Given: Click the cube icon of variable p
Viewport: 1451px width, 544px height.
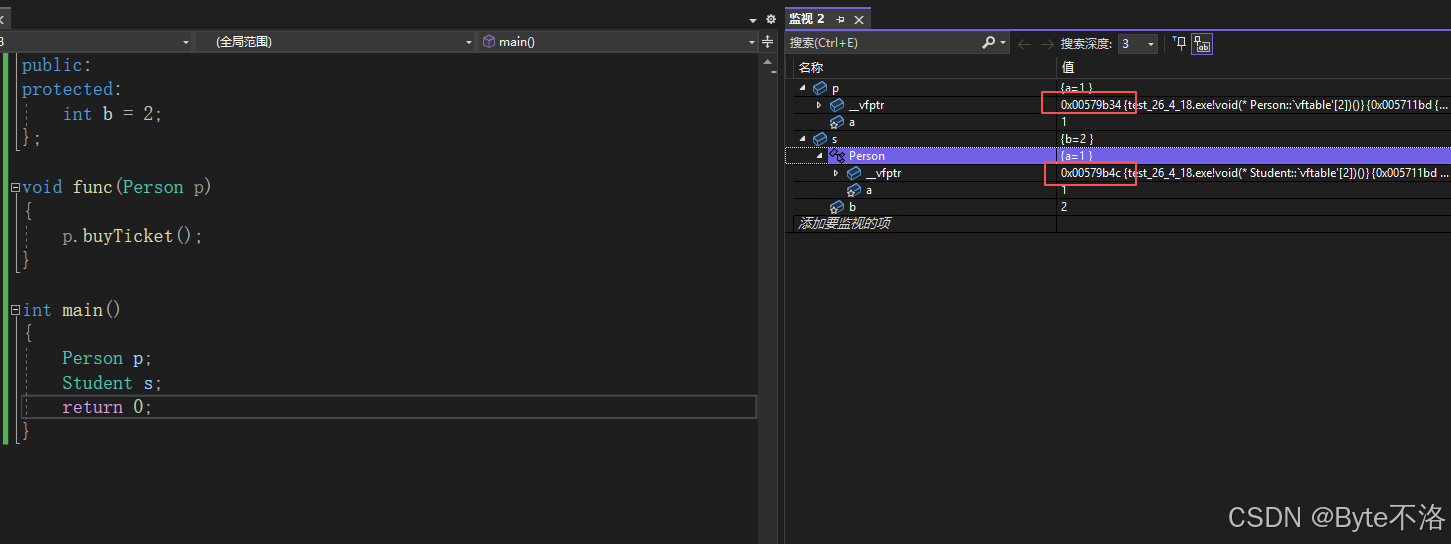Looking at the screenshot, I should (x=820, y=88).
